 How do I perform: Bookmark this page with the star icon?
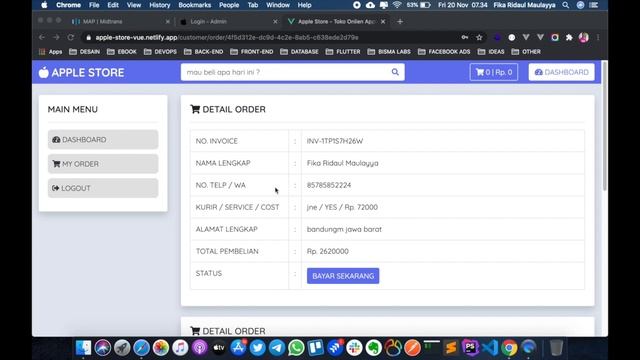479,38
